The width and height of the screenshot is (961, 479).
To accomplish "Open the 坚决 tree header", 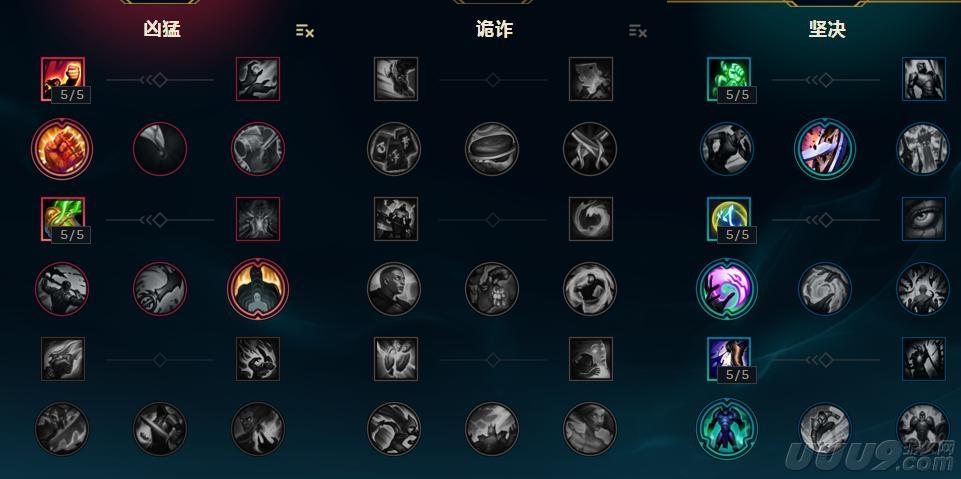I will [x=827, y=29].
